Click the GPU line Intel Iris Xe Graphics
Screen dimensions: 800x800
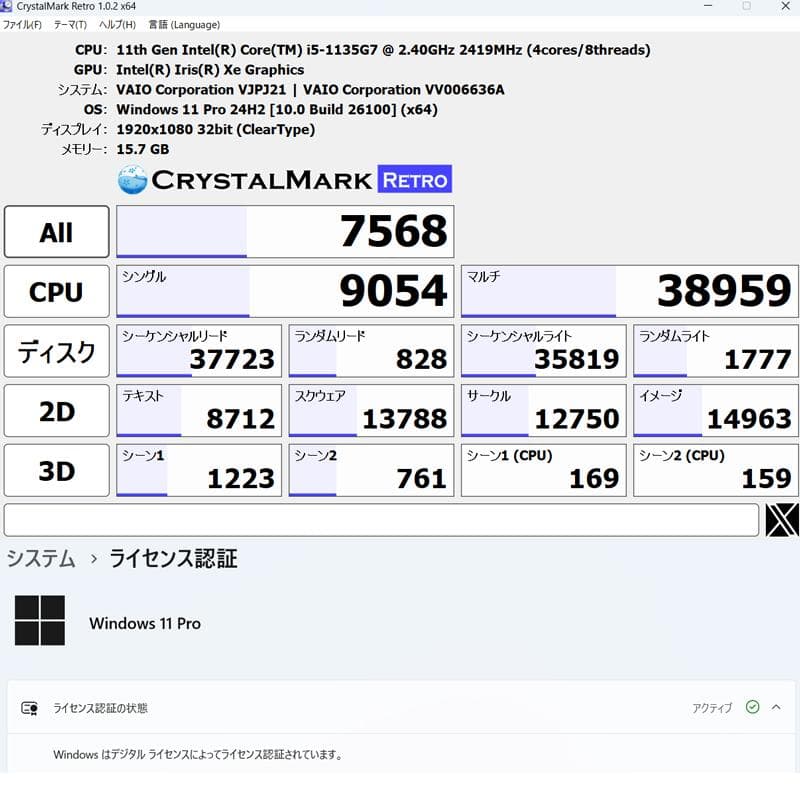[x=210, y=70]
